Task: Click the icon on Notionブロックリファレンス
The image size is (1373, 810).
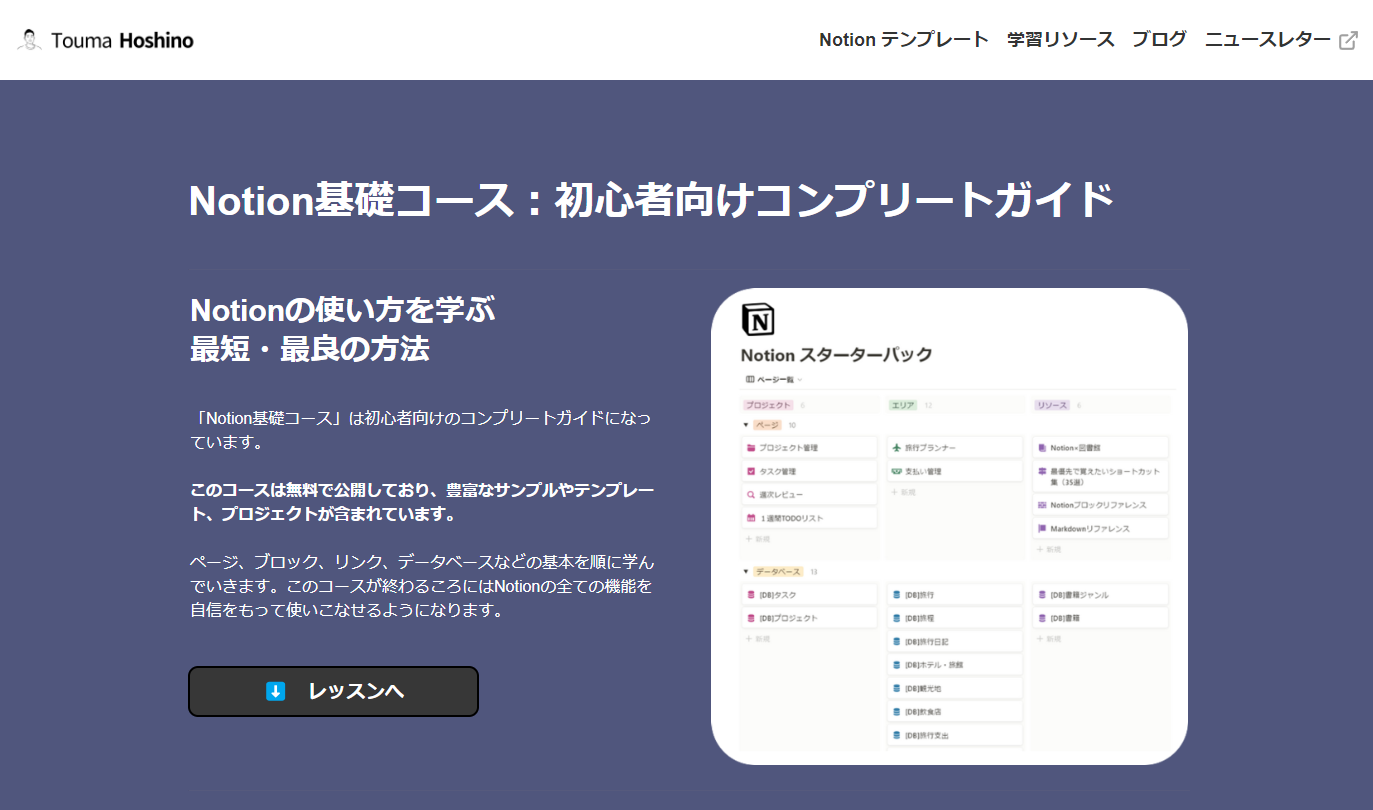Action: (1042, 505)
